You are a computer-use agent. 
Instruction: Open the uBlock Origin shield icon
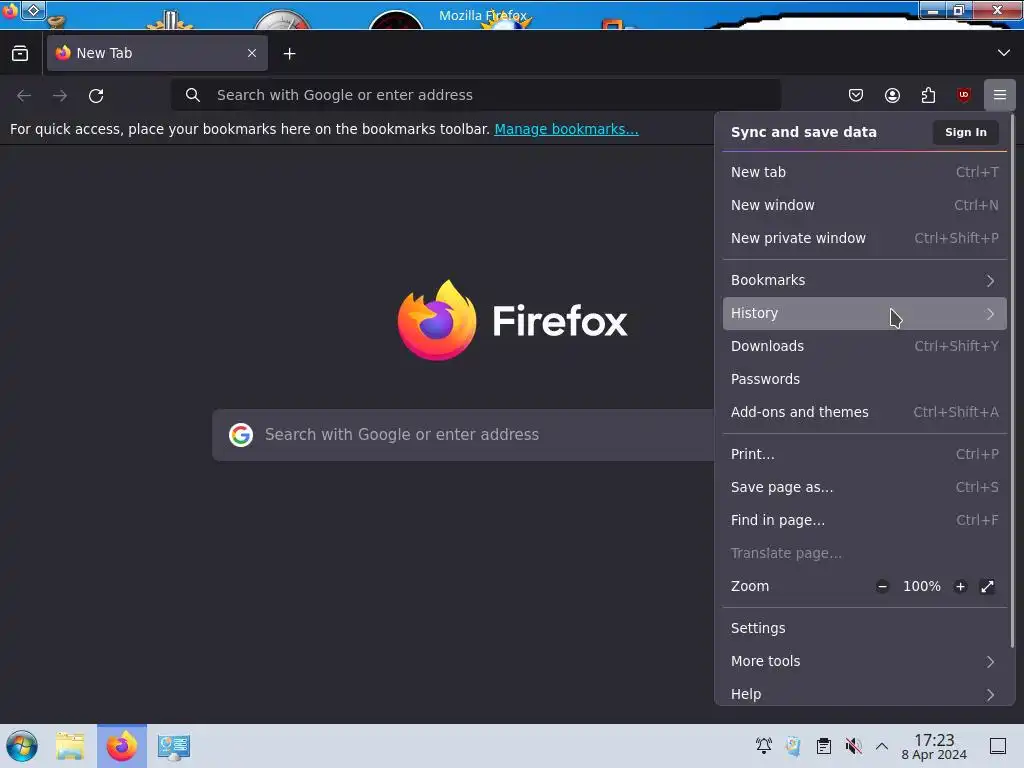click(x=964, y=95)
